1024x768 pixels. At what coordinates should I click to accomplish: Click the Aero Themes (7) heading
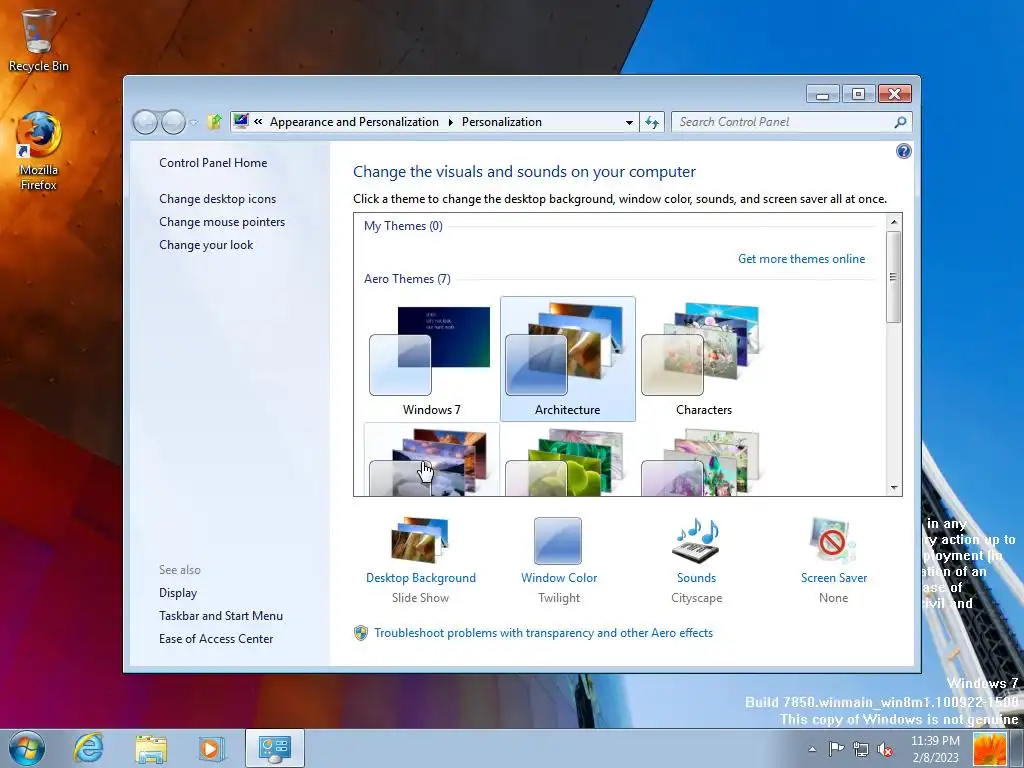(407, 279)
